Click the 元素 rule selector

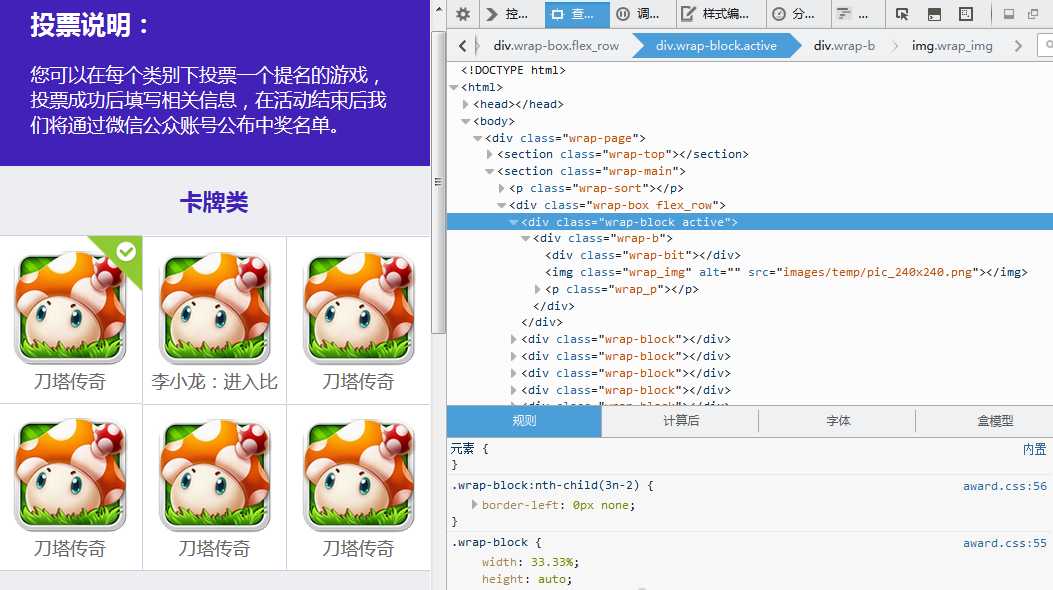[x=462, y=448]
